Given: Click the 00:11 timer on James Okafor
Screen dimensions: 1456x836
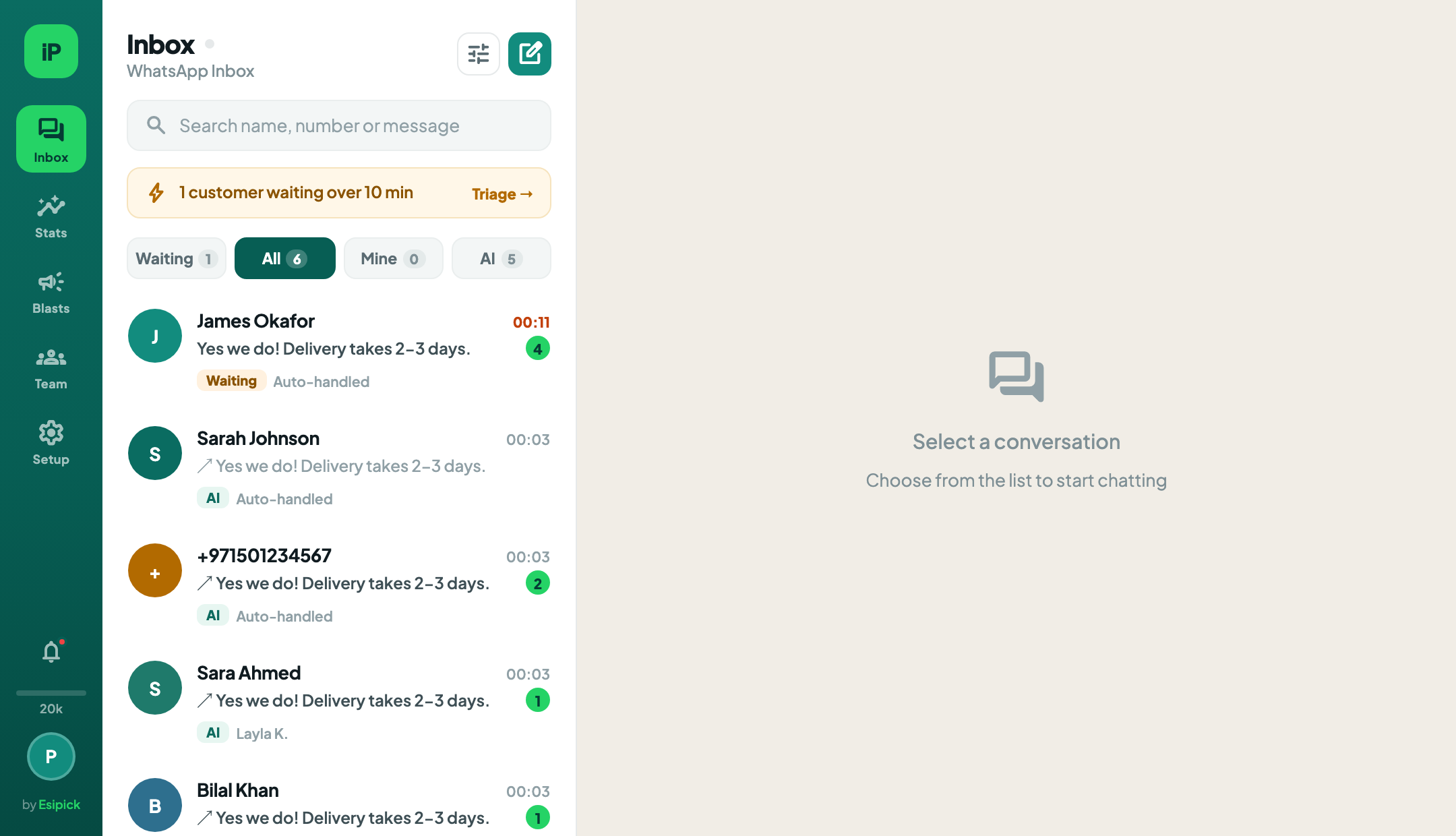Looking at the screenshot, I should click(531, 322).
